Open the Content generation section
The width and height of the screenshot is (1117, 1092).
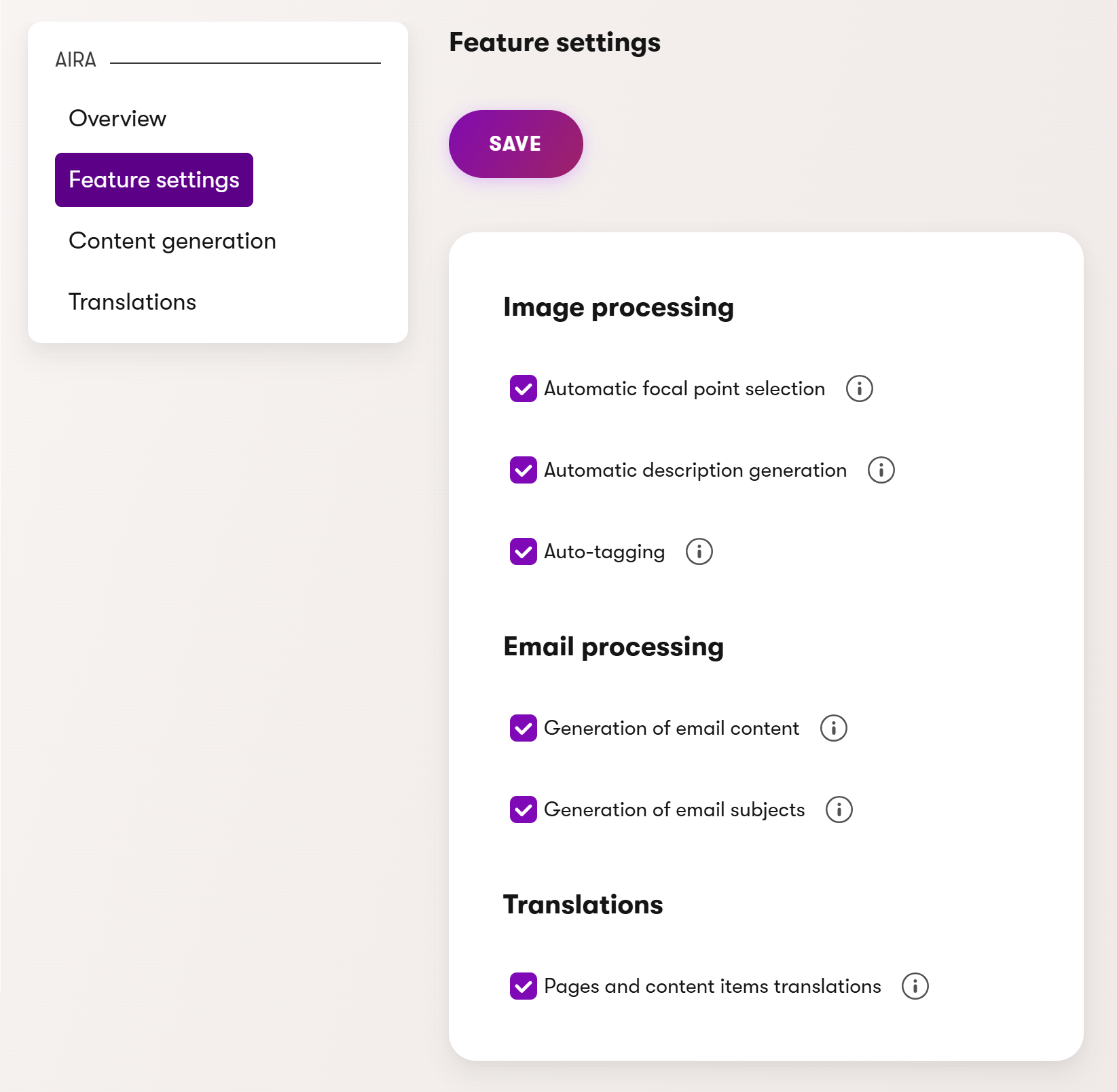[x=172, y=241]
